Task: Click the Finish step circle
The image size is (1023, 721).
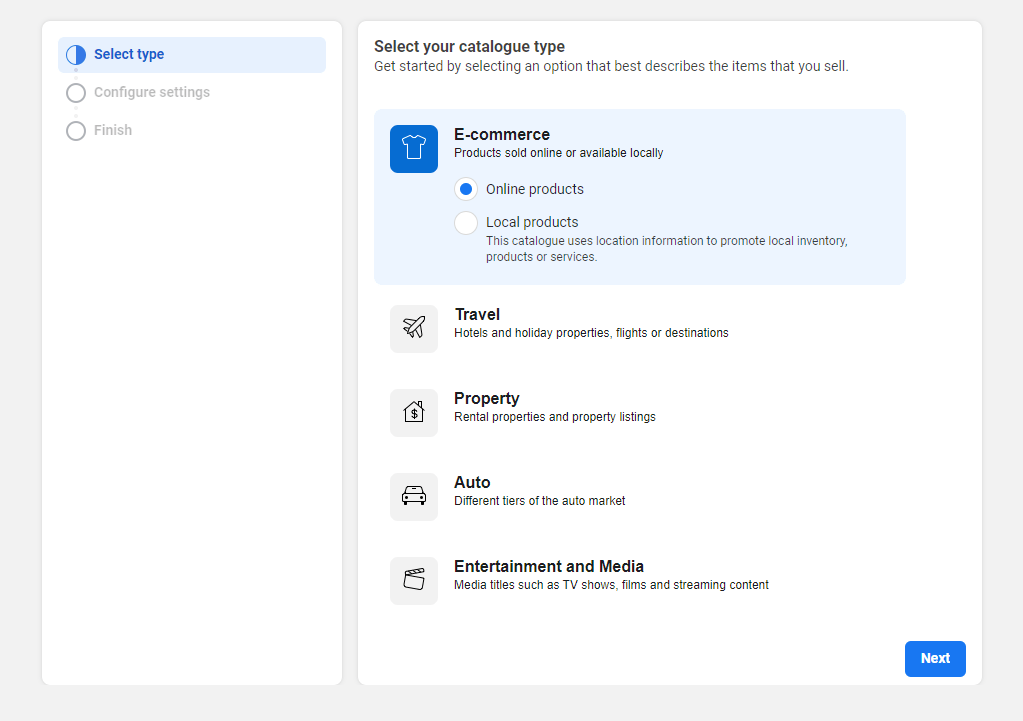Action: [76, 131]
